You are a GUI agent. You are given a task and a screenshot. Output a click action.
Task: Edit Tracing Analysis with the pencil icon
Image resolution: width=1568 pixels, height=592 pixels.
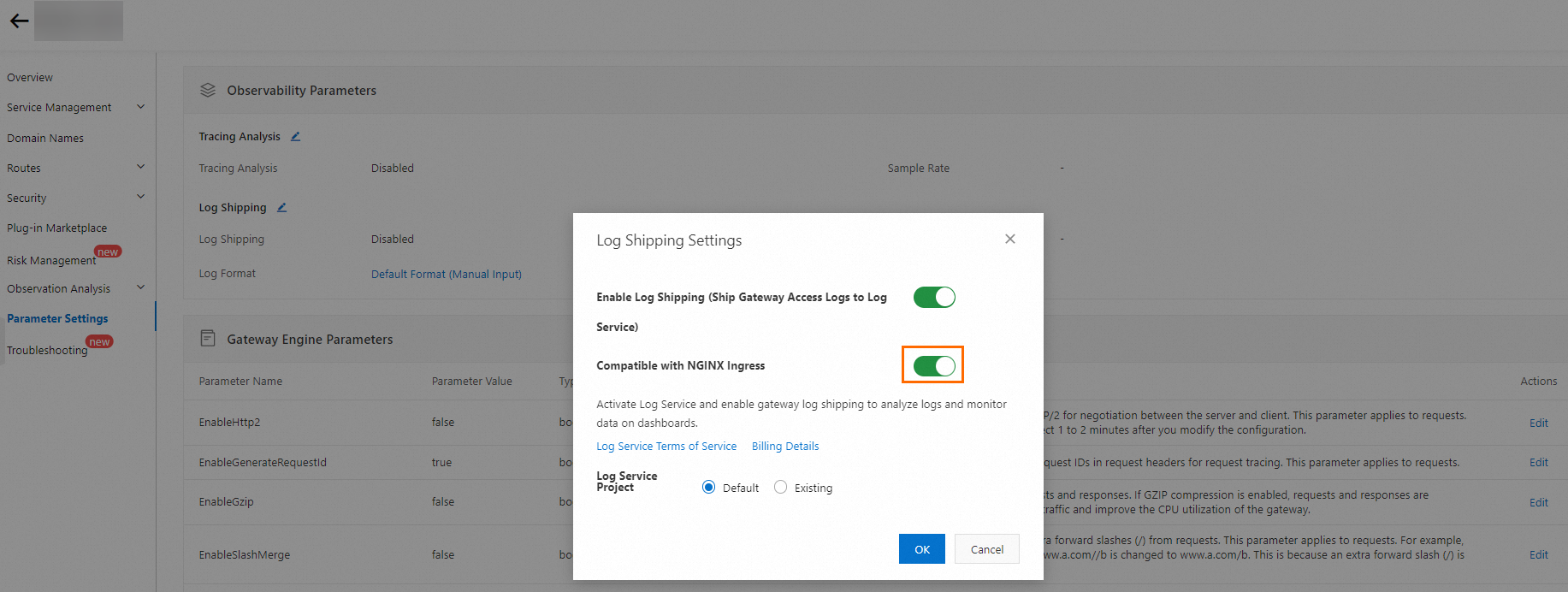pos(295,137)
